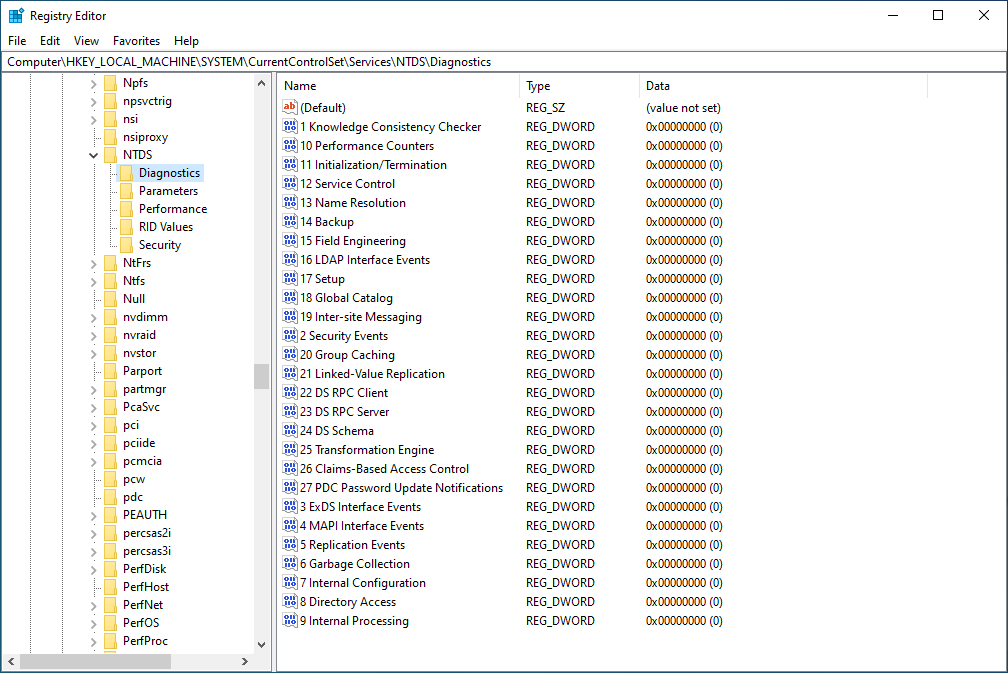Expand the Parport tree node
The height and width of the screenshot is (673, 1008).
tap(94, 371)
